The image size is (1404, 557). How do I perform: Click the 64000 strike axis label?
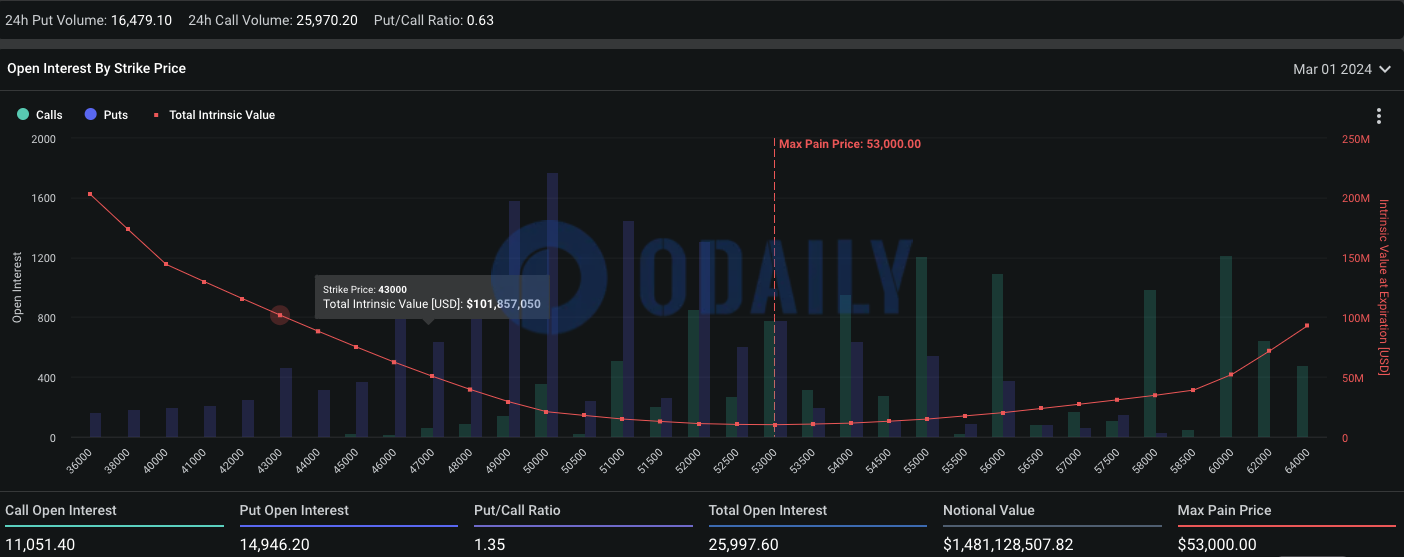[1298, 462]
